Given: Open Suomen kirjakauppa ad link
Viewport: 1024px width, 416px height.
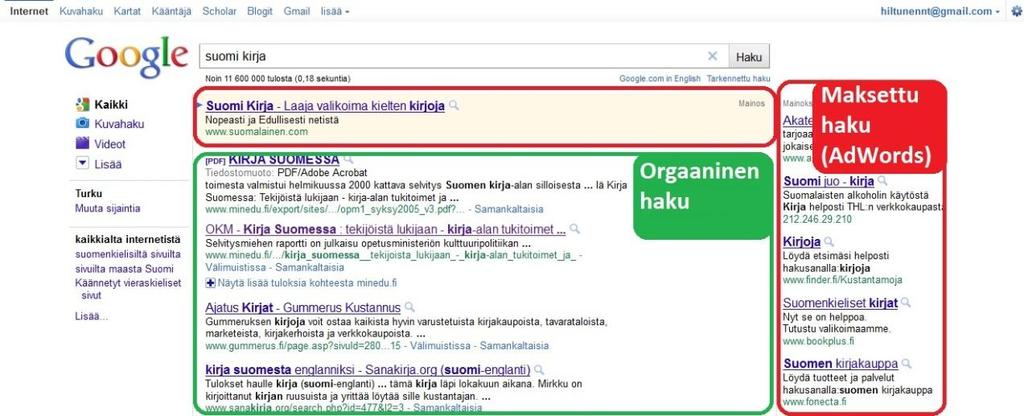Looking at the screenshot, I should [840, 364].
